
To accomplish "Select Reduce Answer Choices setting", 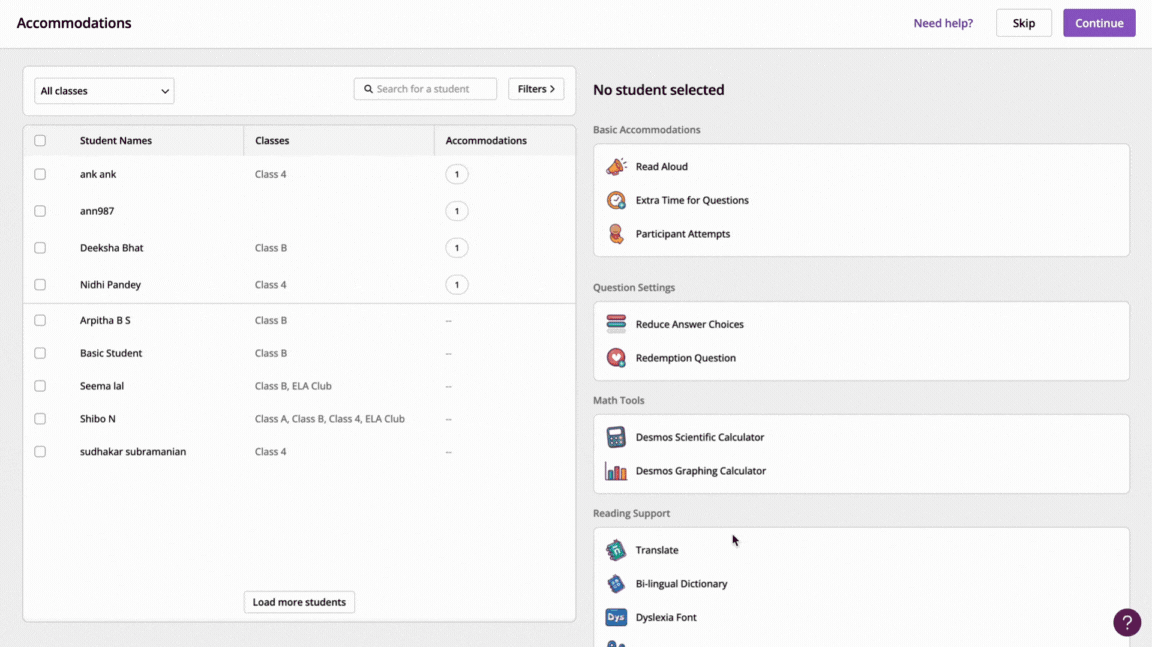I will [689, 324].
